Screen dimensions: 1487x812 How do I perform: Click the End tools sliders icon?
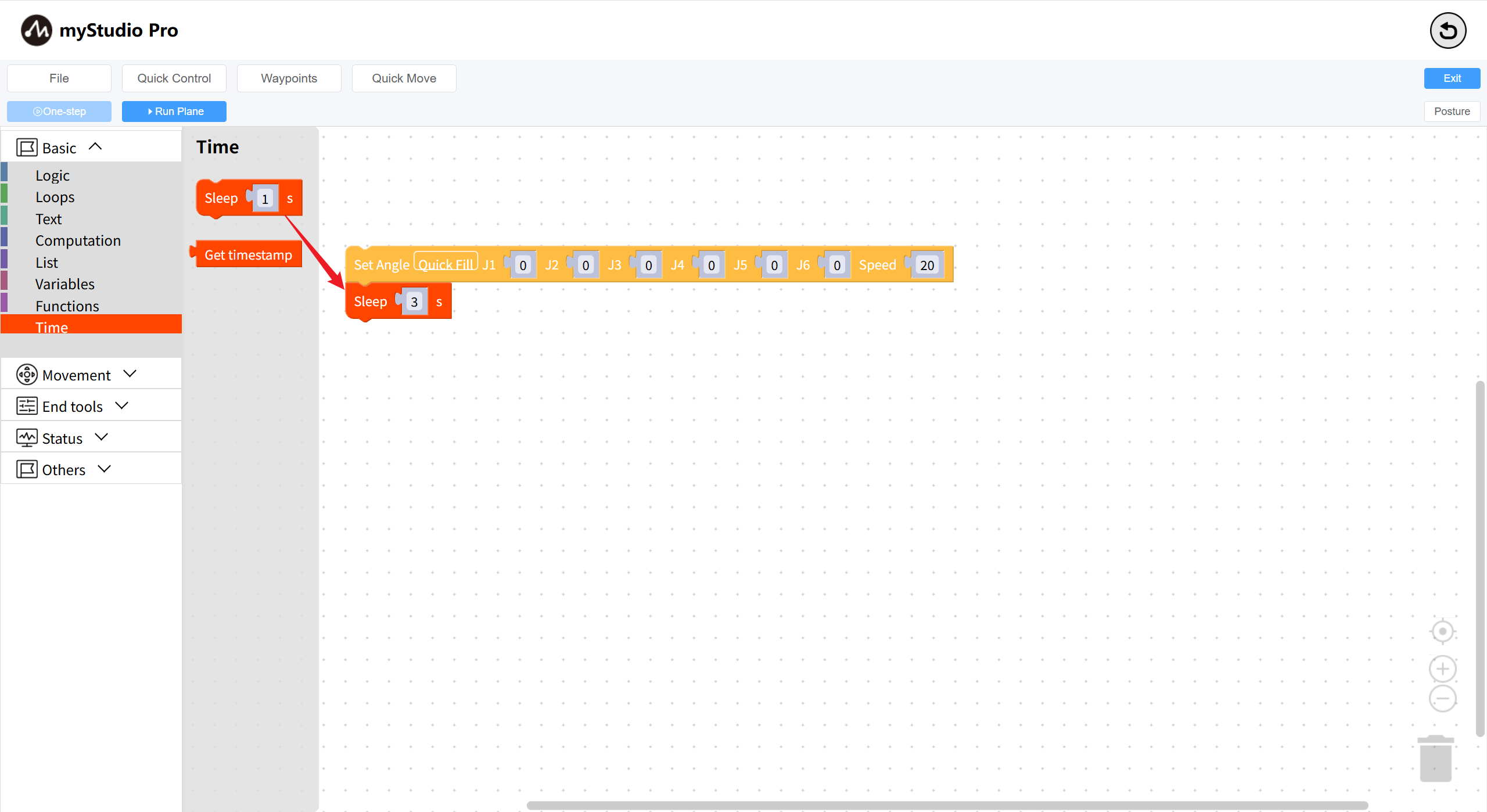27,406
